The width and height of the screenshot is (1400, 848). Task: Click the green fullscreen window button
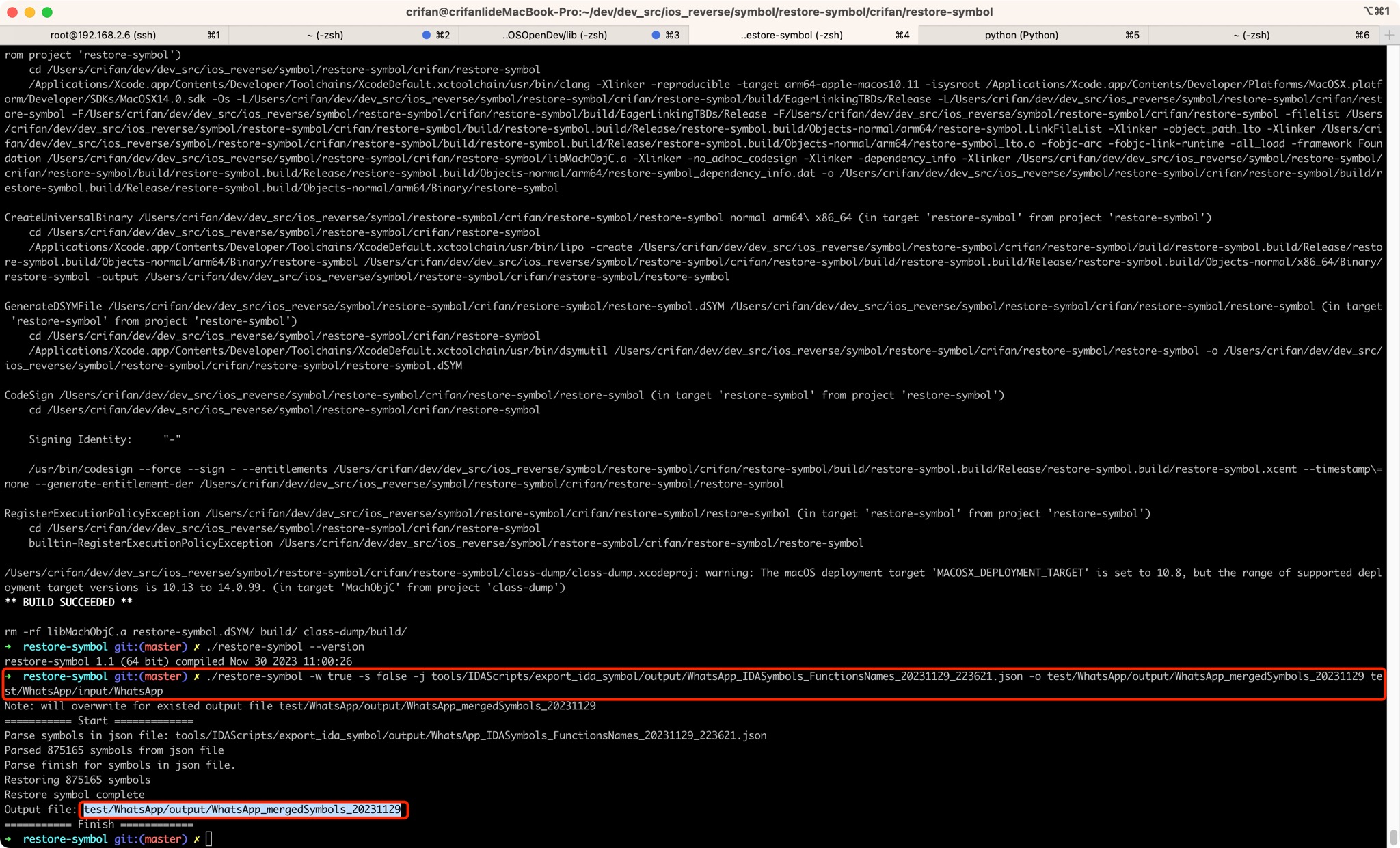[47, 12]
